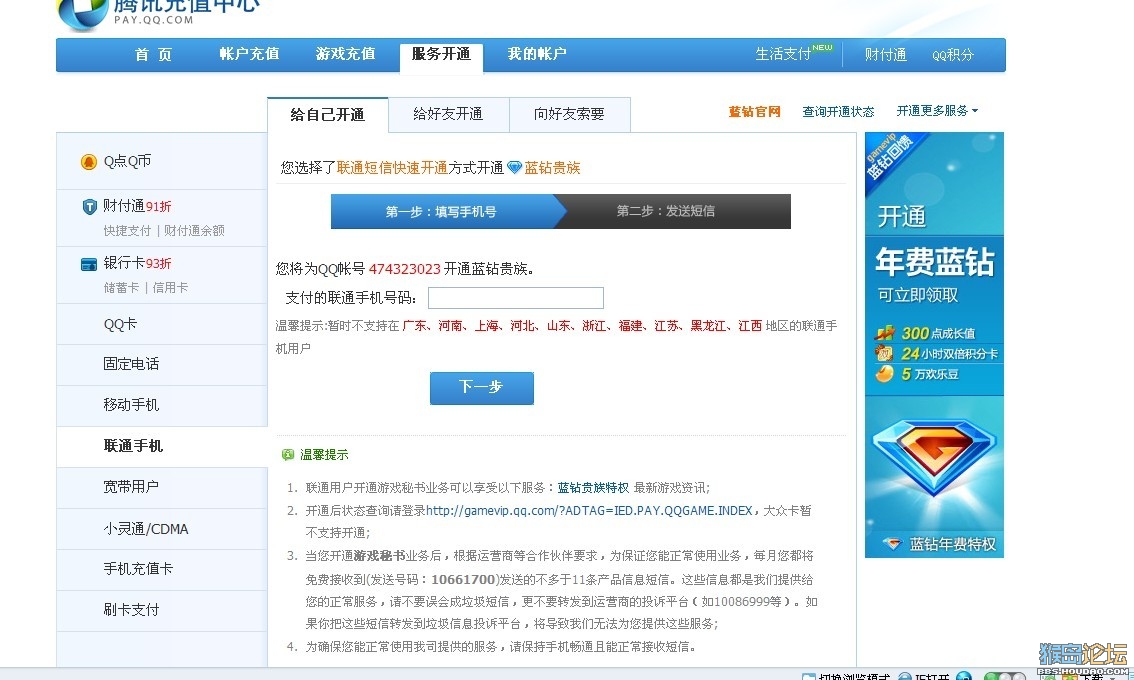This screenshot has height=680, width=1134.
Task: Click the 信用卡 sub-link
Action: click(170, 288)
